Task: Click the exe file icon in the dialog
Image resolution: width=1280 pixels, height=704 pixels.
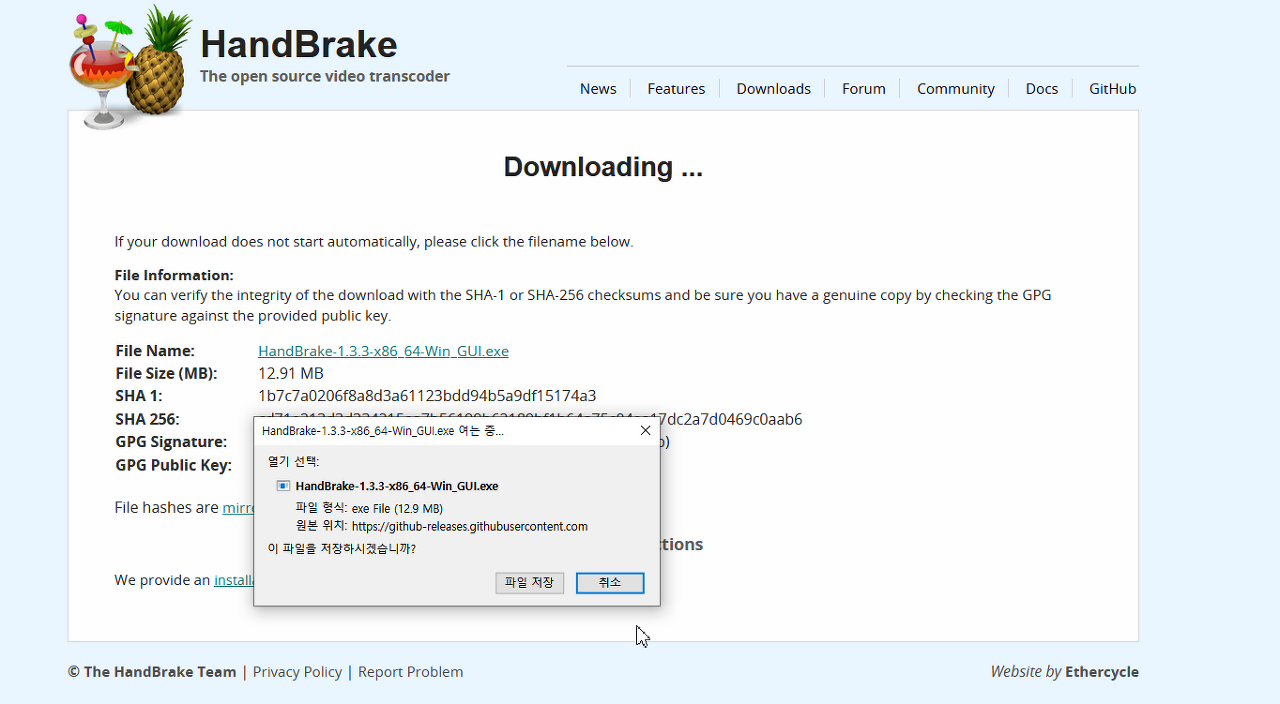Action: click(x=283, y=486)
